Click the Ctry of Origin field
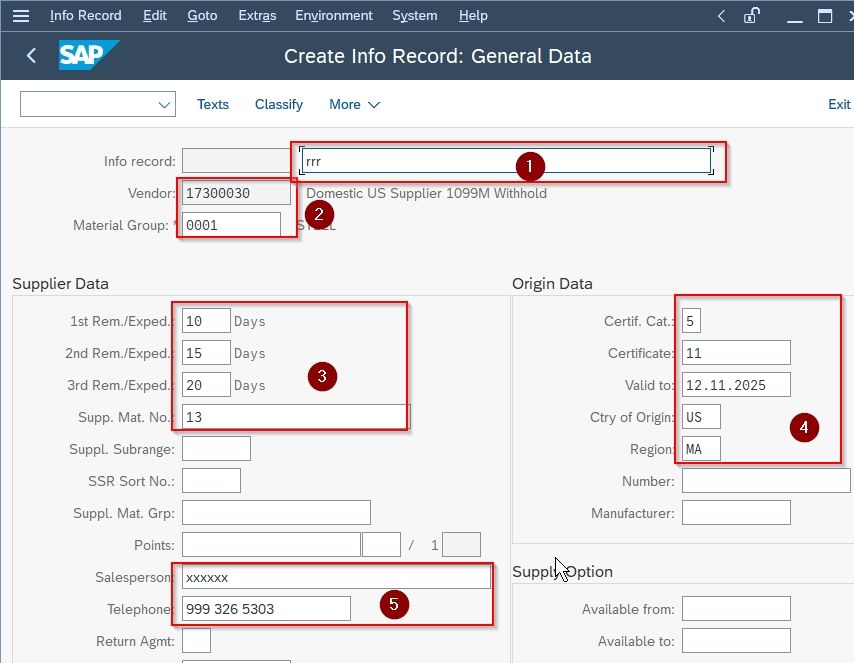The width and height of the screenshot is (854, 663). [701, 417]
